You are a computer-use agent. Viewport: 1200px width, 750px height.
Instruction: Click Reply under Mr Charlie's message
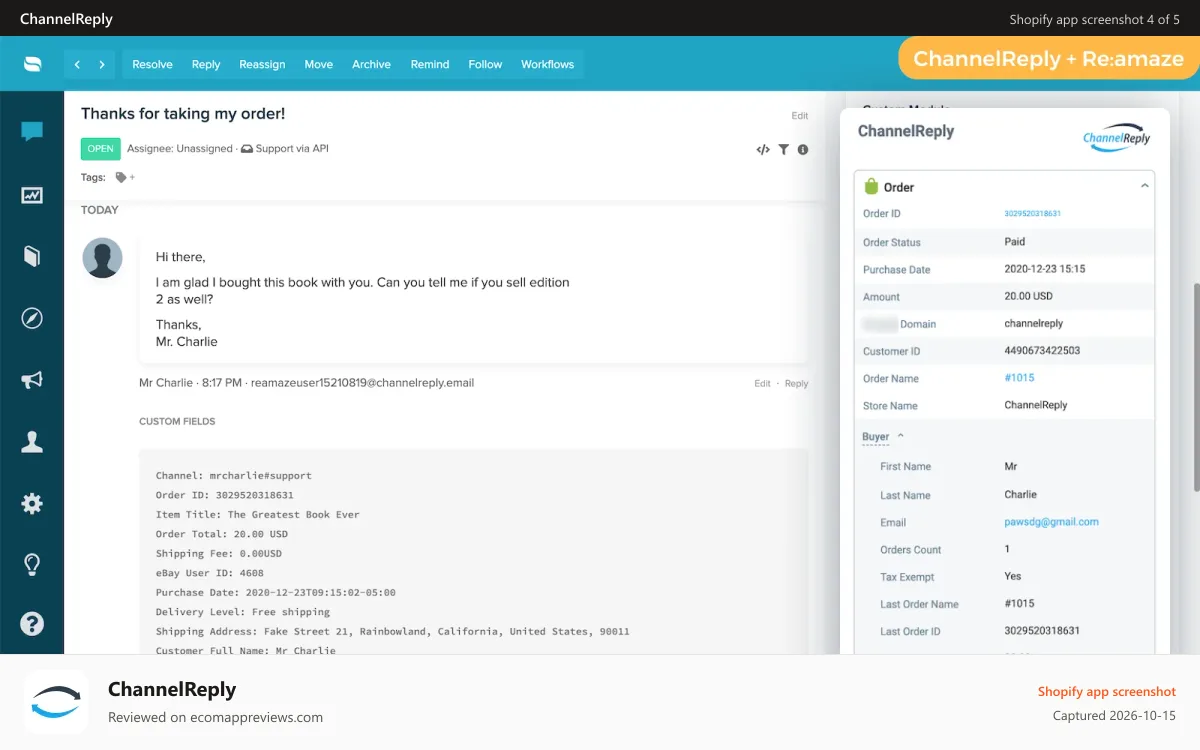point(797,384)
